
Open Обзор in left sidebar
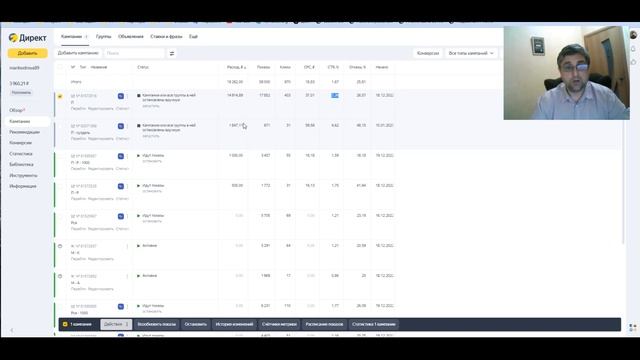pyautogui.click(x=17, y=110)
